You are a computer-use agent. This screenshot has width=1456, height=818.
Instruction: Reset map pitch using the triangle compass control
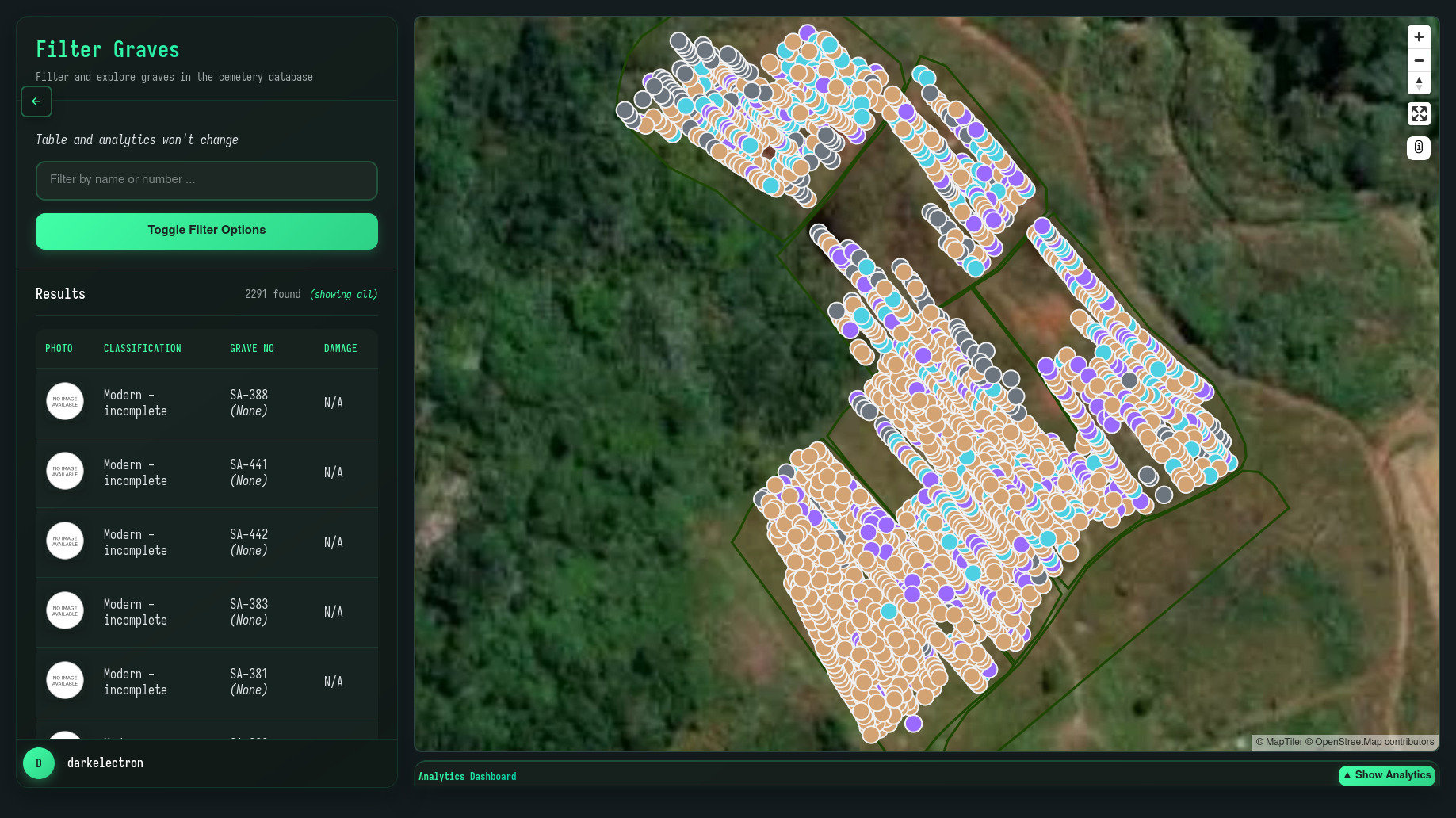point(1419,83)
